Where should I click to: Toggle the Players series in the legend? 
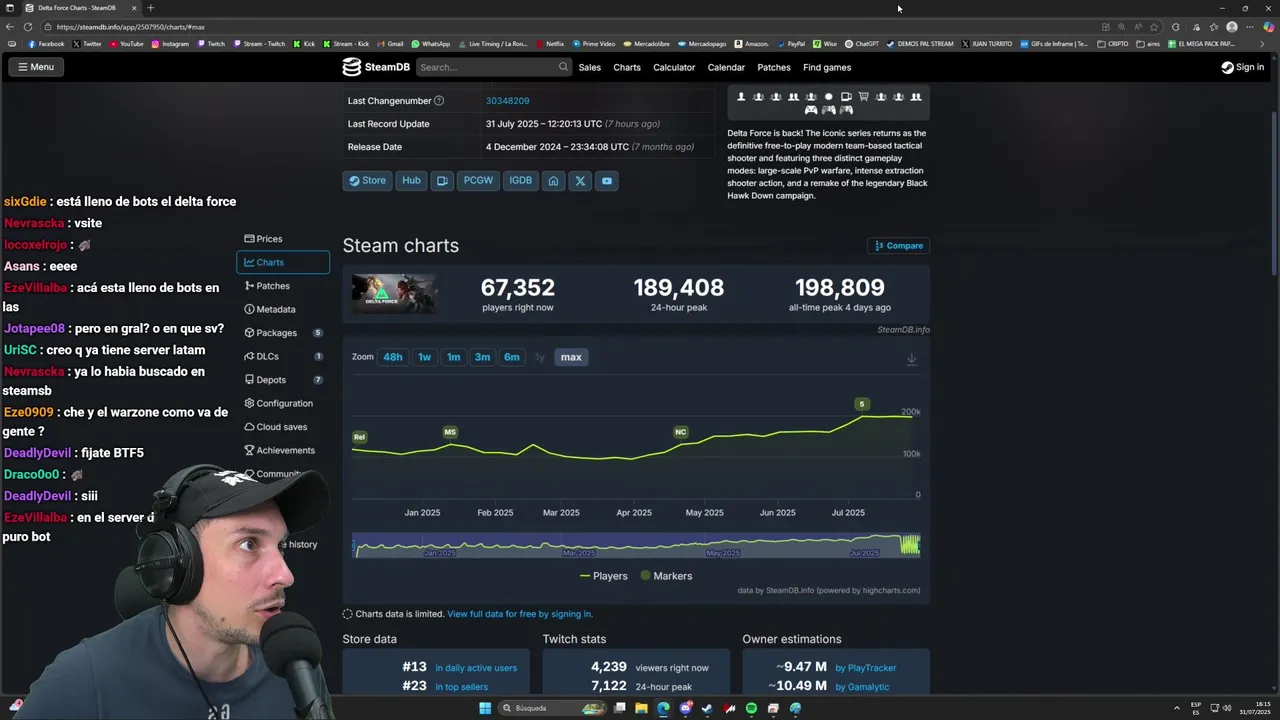pos(604,576)
